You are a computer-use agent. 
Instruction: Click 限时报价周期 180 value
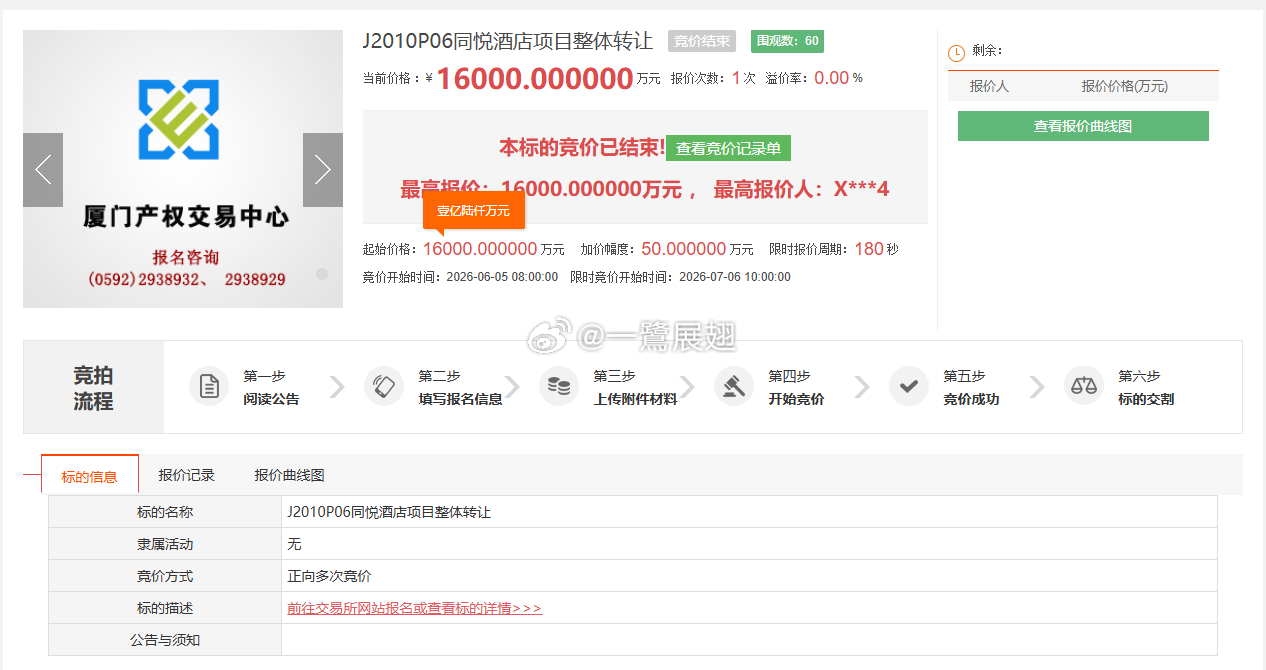(869, 249)
